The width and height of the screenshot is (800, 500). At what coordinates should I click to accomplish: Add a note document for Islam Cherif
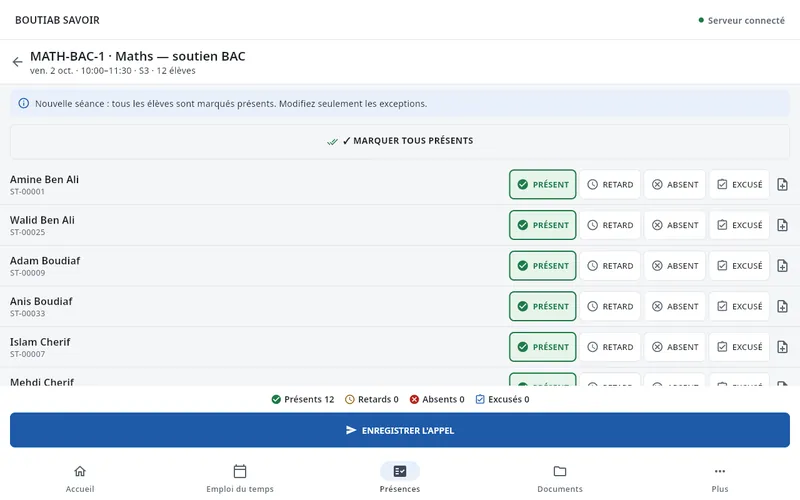pyautogui.click(x=782, y=347)
